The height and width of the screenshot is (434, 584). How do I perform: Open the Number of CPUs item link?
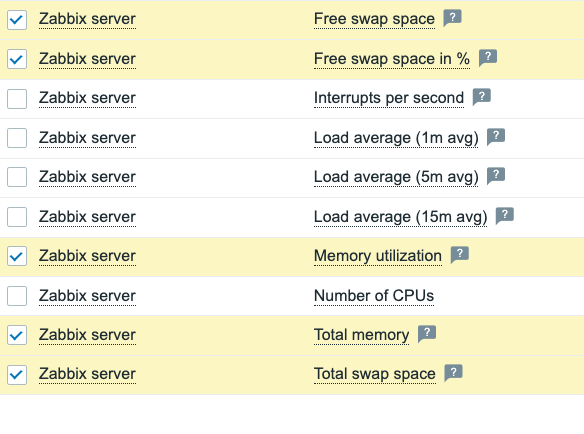[374, 296]
